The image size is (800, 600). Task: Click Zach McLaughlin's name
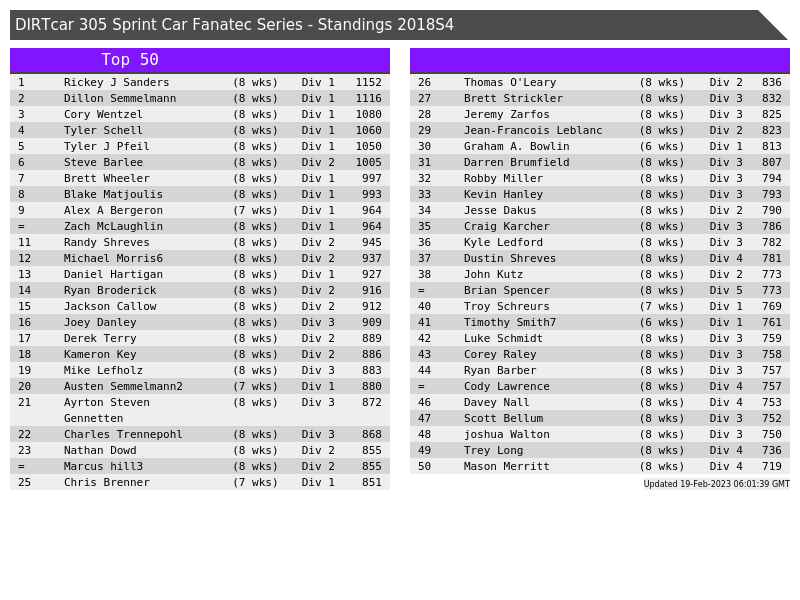pos(113,227)
